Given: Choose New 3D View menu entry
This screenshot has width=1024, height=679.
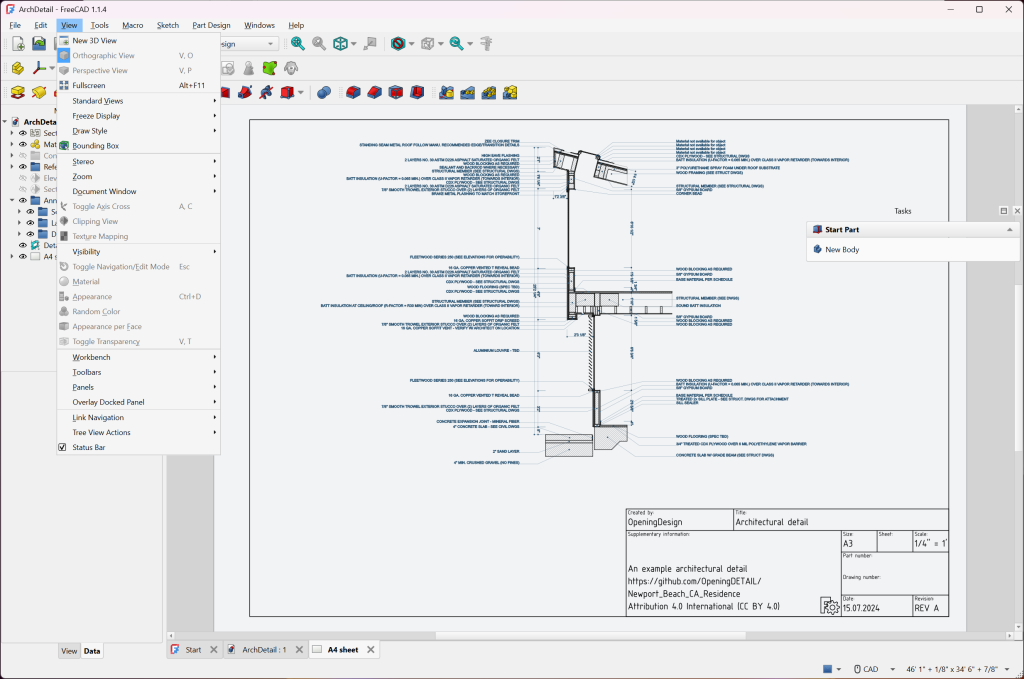Looking at the screenshot, I should point(138,40).
